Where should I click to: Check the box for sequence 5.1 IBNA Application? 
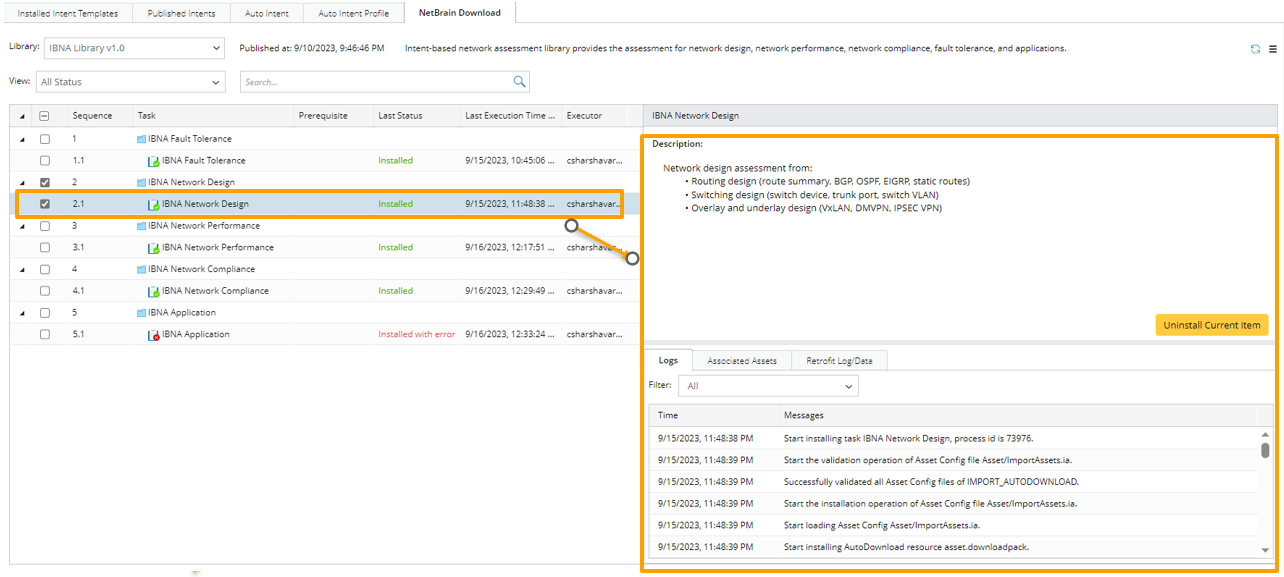click(x=44, y=335)
